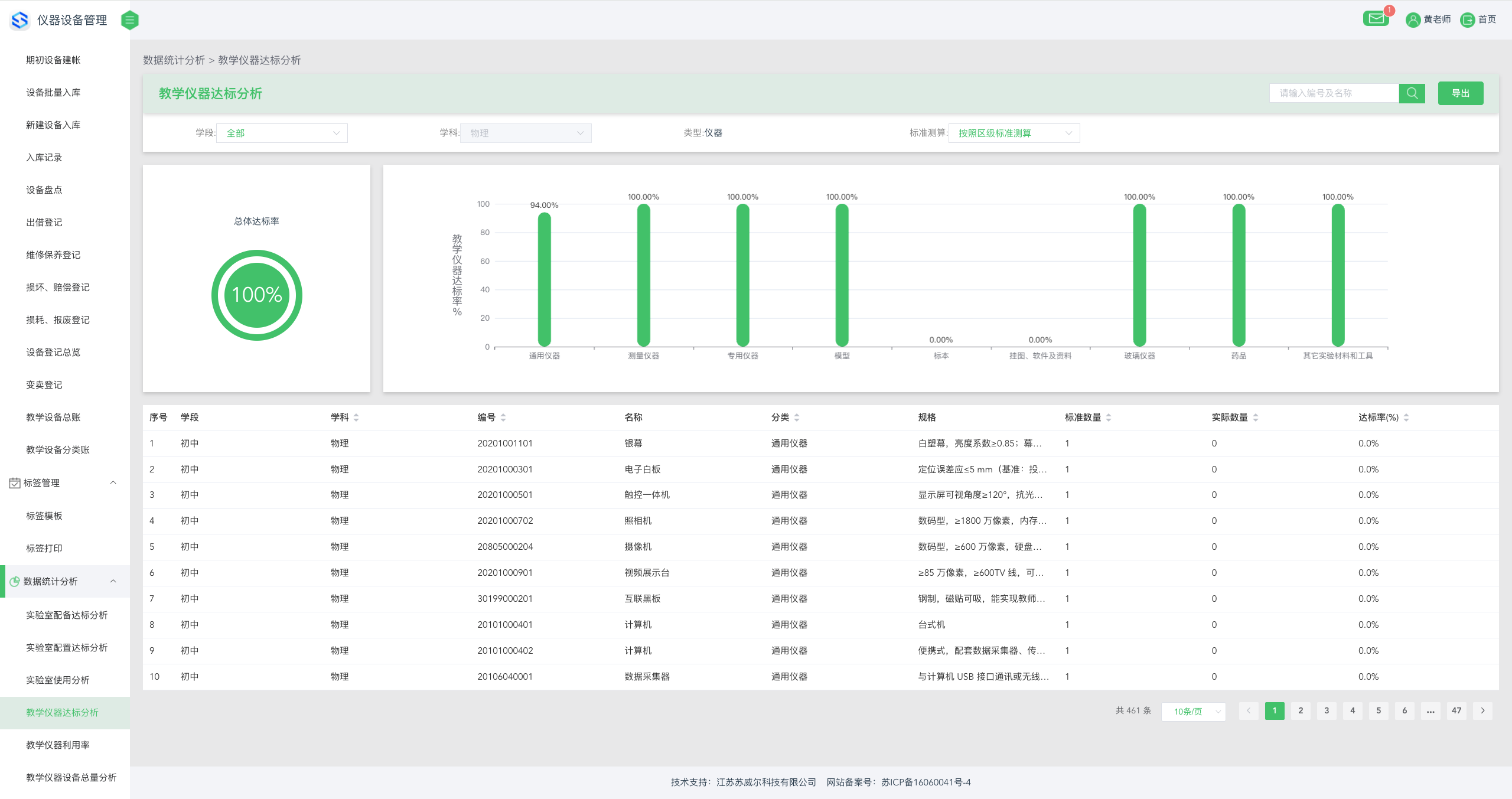Screen dimensions: 1512x799
Task: Open the 标准测算 dropdown selector
Action: click(1014, 133)
